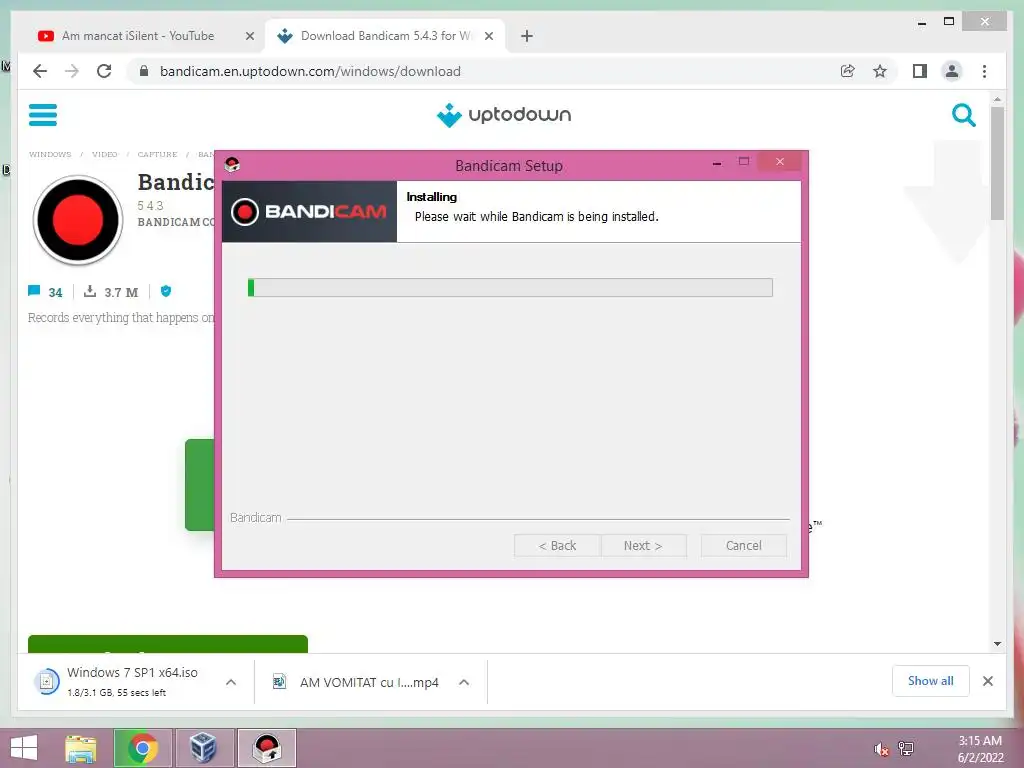Click Show all downloads button

(x=931, y=681)
